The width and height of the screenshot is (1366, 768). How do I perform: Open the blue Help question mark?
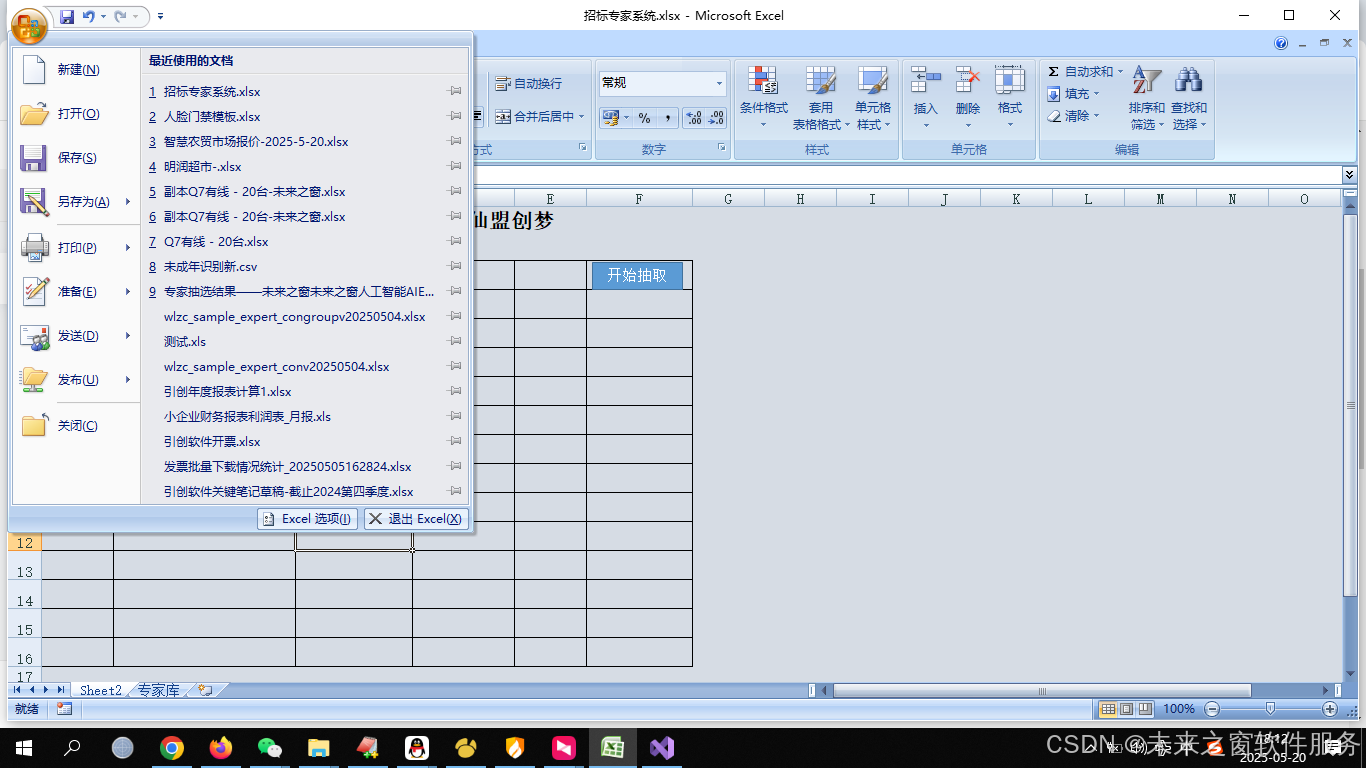[x=1281, y=44]
